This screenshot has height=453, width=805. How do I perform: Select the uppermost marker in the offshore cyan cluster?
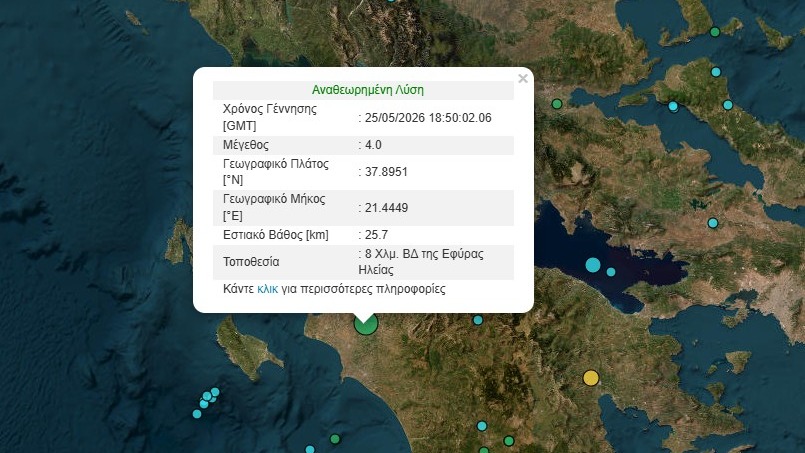pos(215,392)
